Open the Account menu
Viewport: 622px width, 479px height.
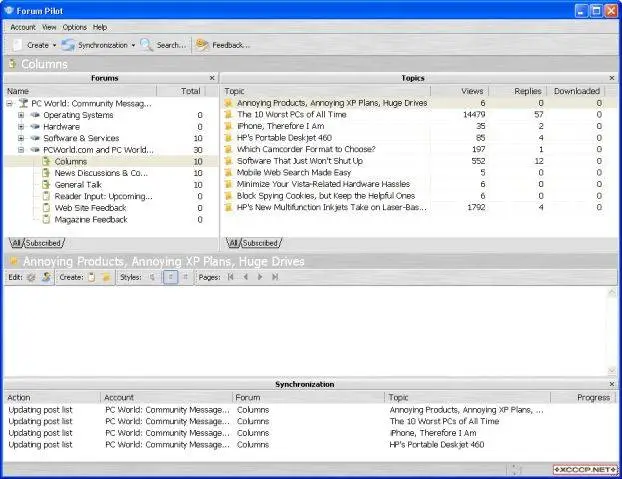(23, 27)
